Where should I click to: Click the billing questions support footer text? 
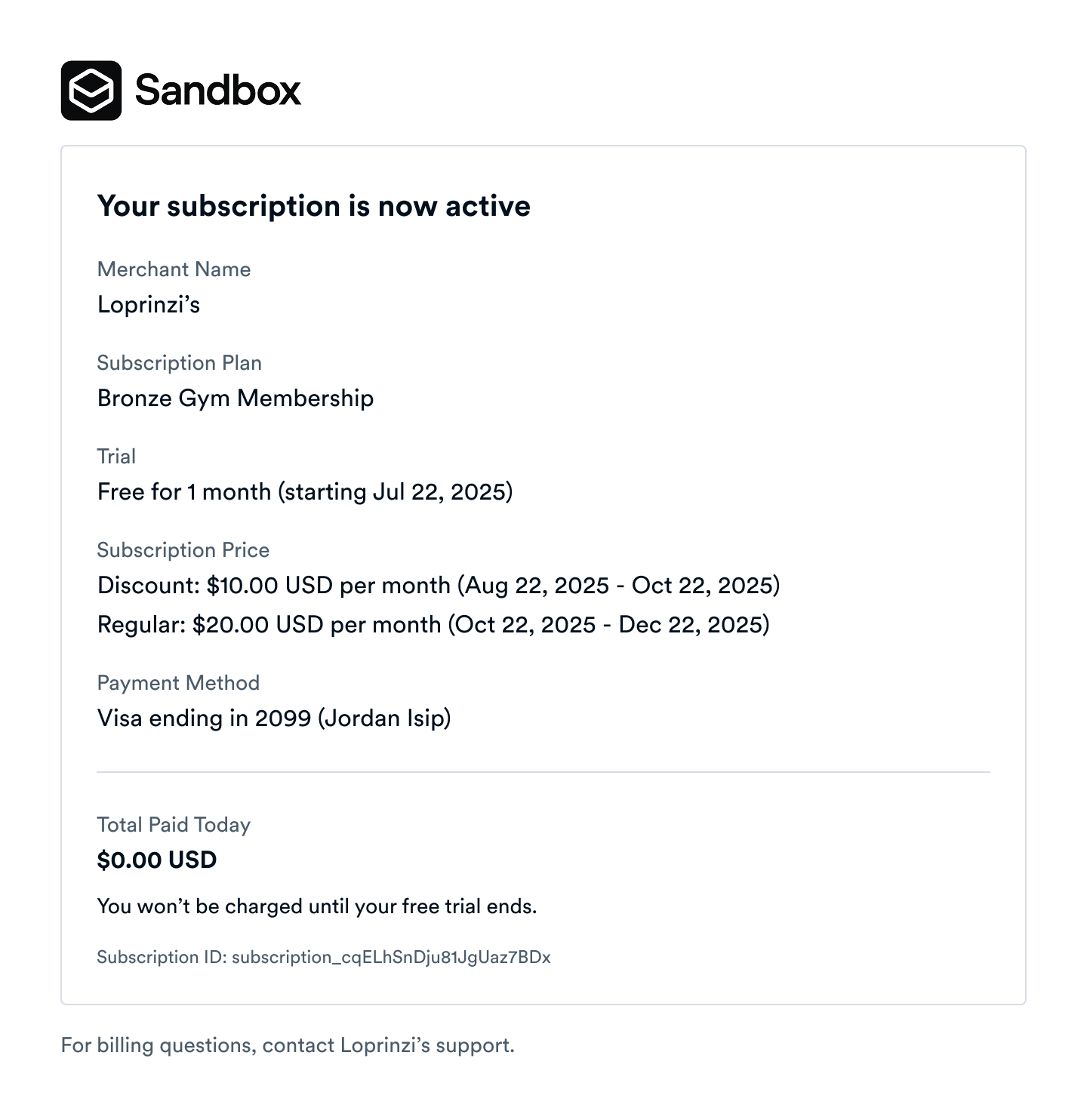pos(288,1045)
